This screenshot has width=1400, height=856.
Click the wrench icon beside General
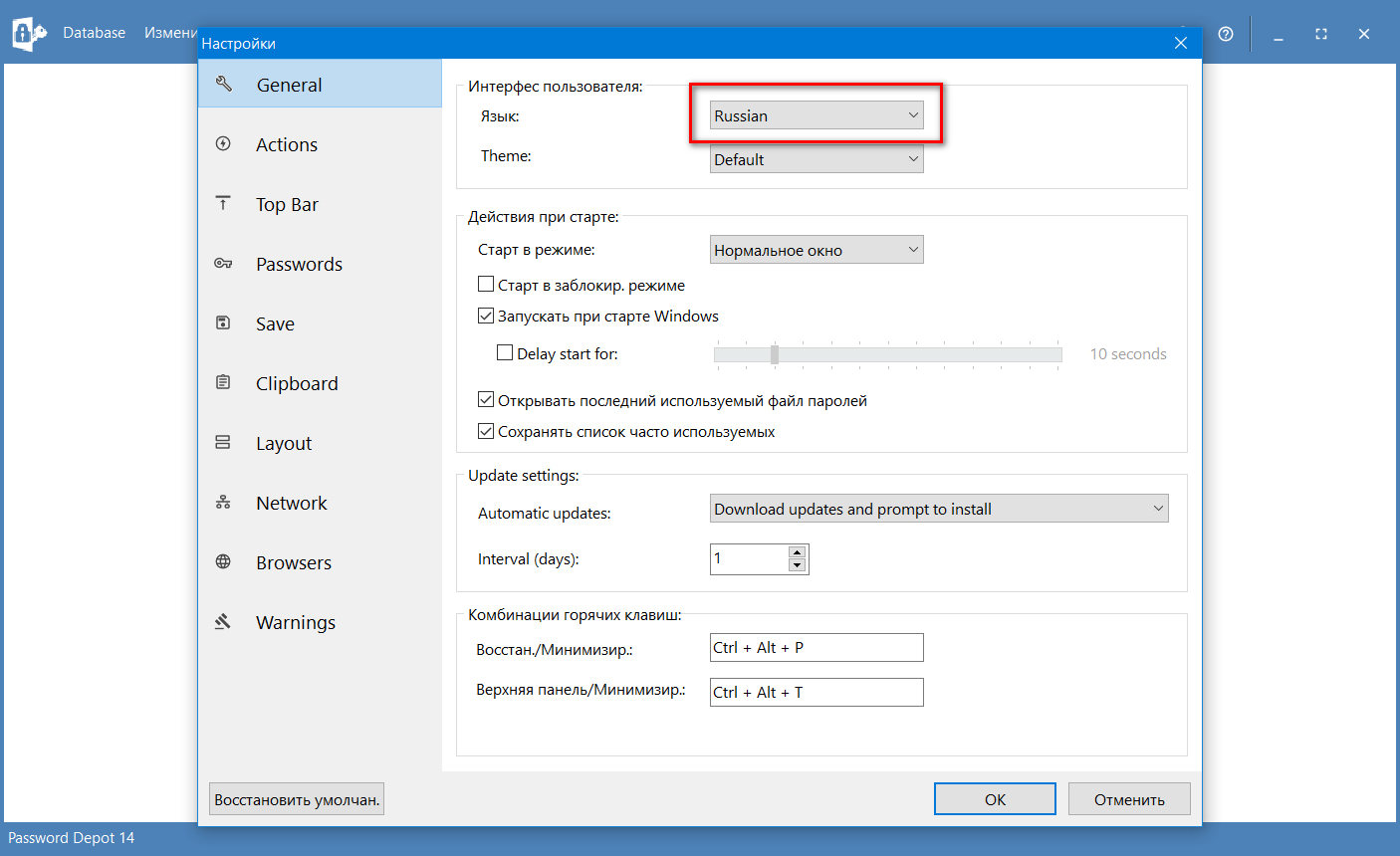(x=224, y=85)
